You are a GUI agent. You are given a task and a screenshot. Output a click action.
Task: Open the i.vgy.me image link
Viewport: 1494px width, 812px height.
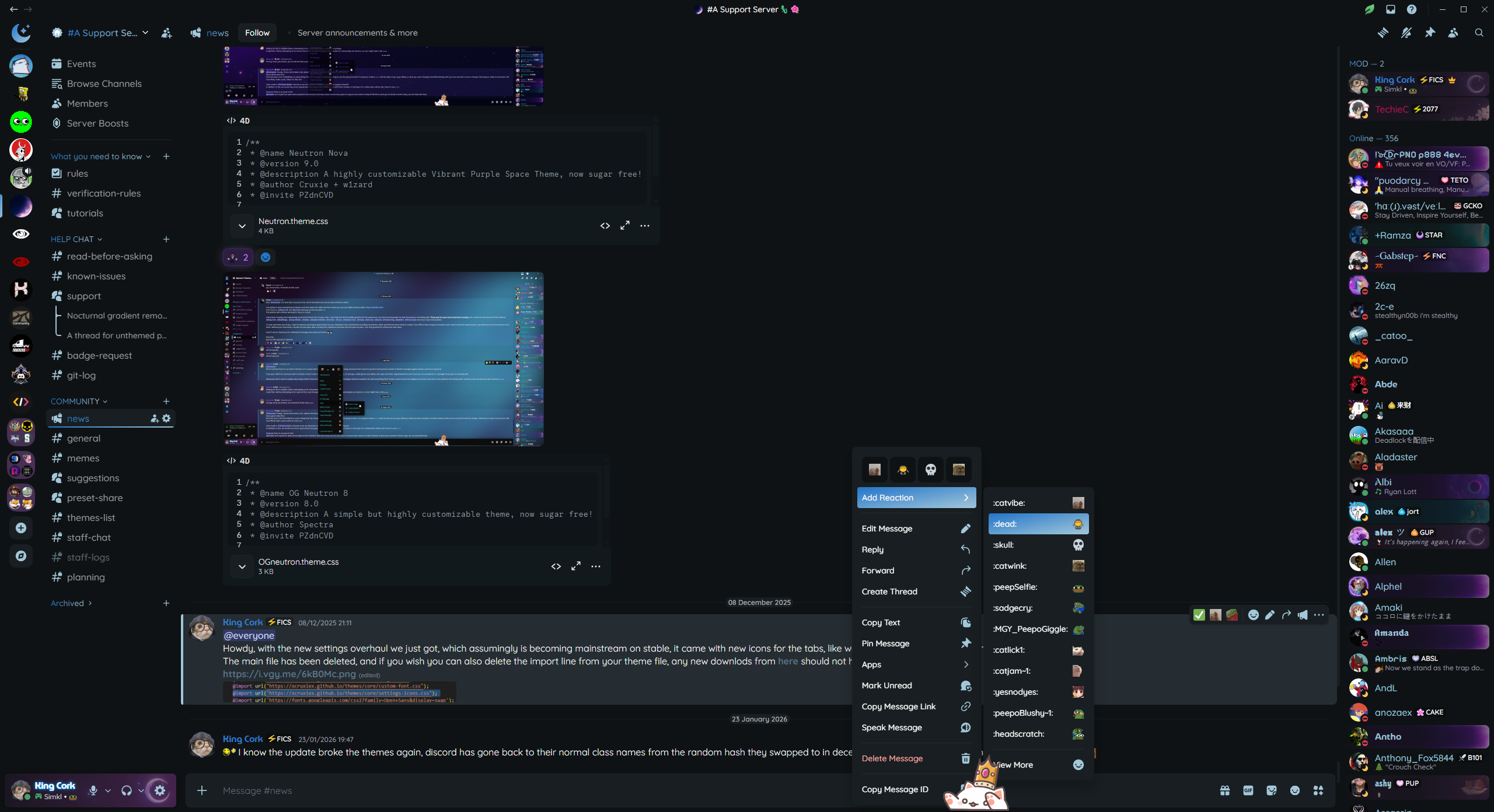pyautogui.click(x=289, y=674)
